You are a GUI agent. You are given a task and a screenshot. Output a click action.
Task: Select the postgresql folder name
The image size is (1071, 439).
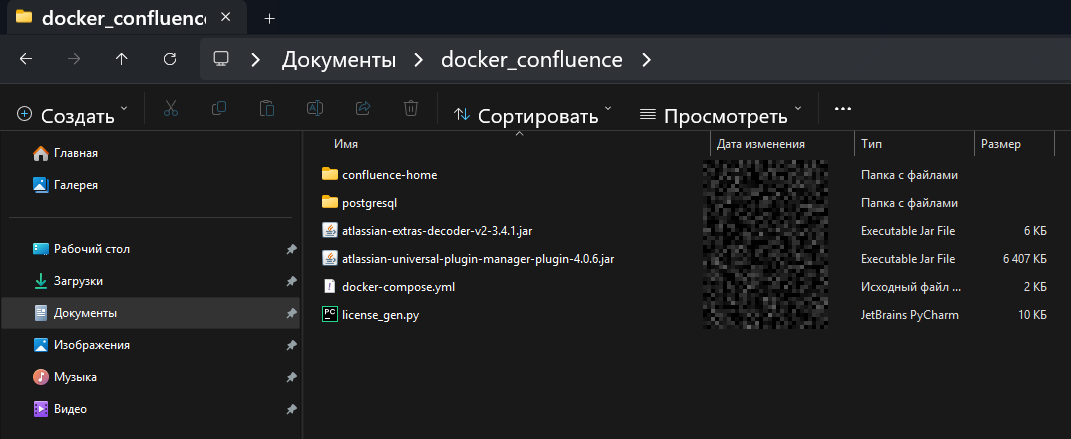pyautogui.click(x=370, y=203)
